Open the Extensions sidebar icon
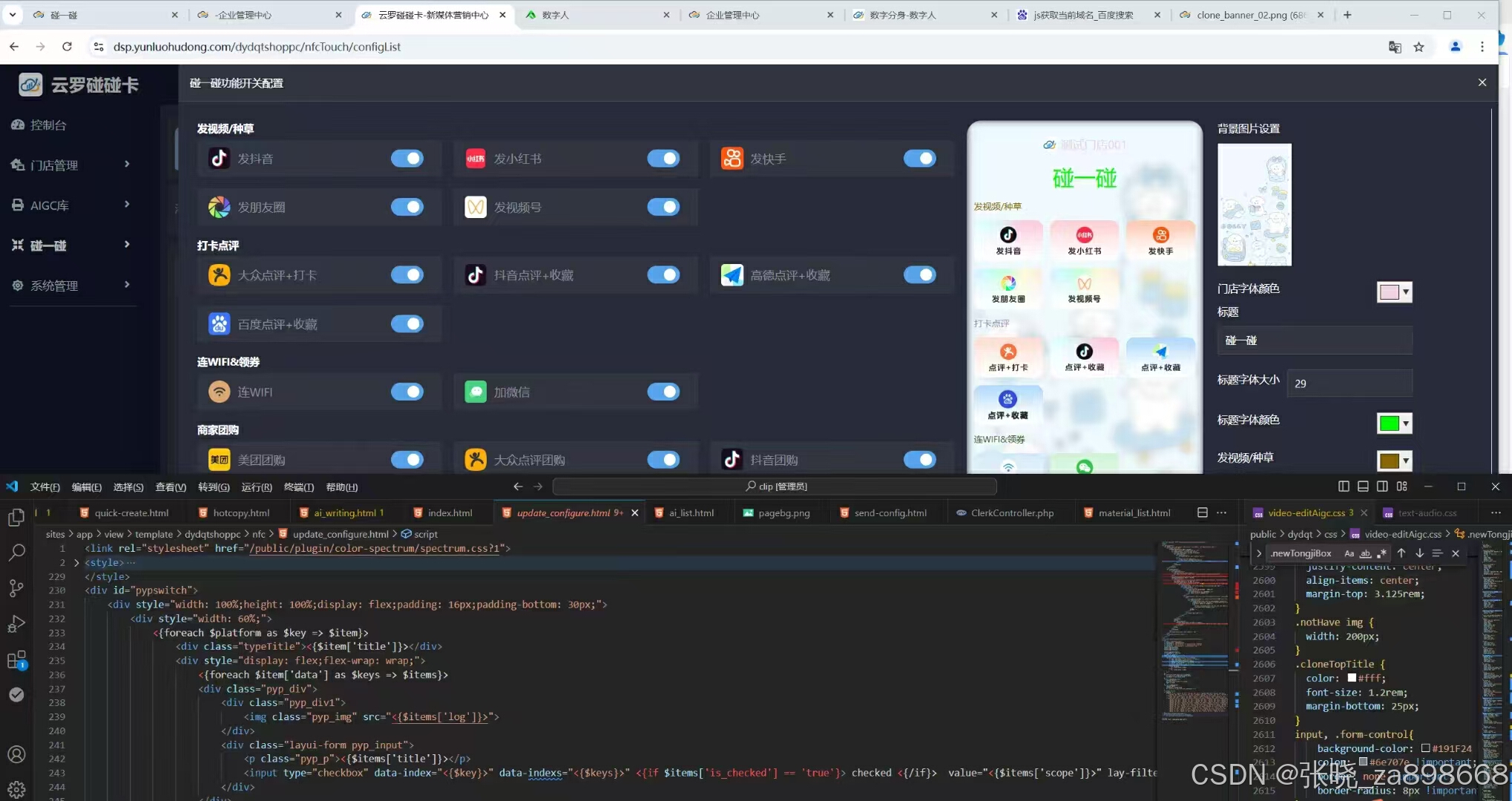 click(16, 659)
